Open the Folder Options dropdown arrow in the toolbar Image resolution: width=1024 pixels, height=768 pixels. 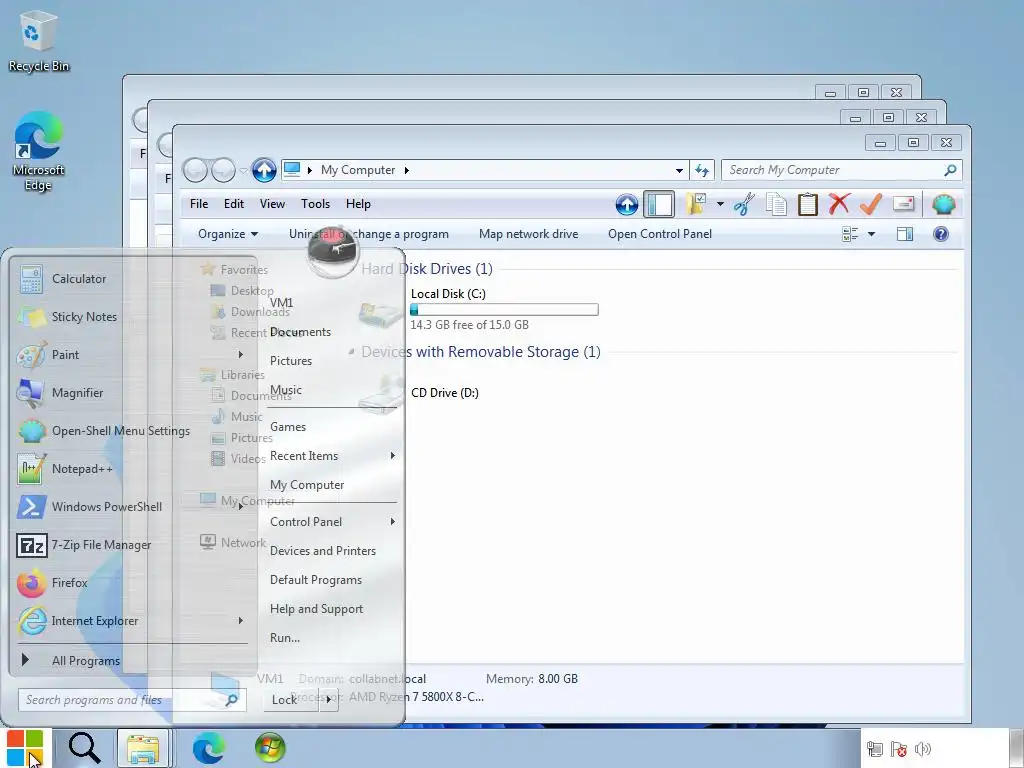pyautogui.click(x=720, y=204)
